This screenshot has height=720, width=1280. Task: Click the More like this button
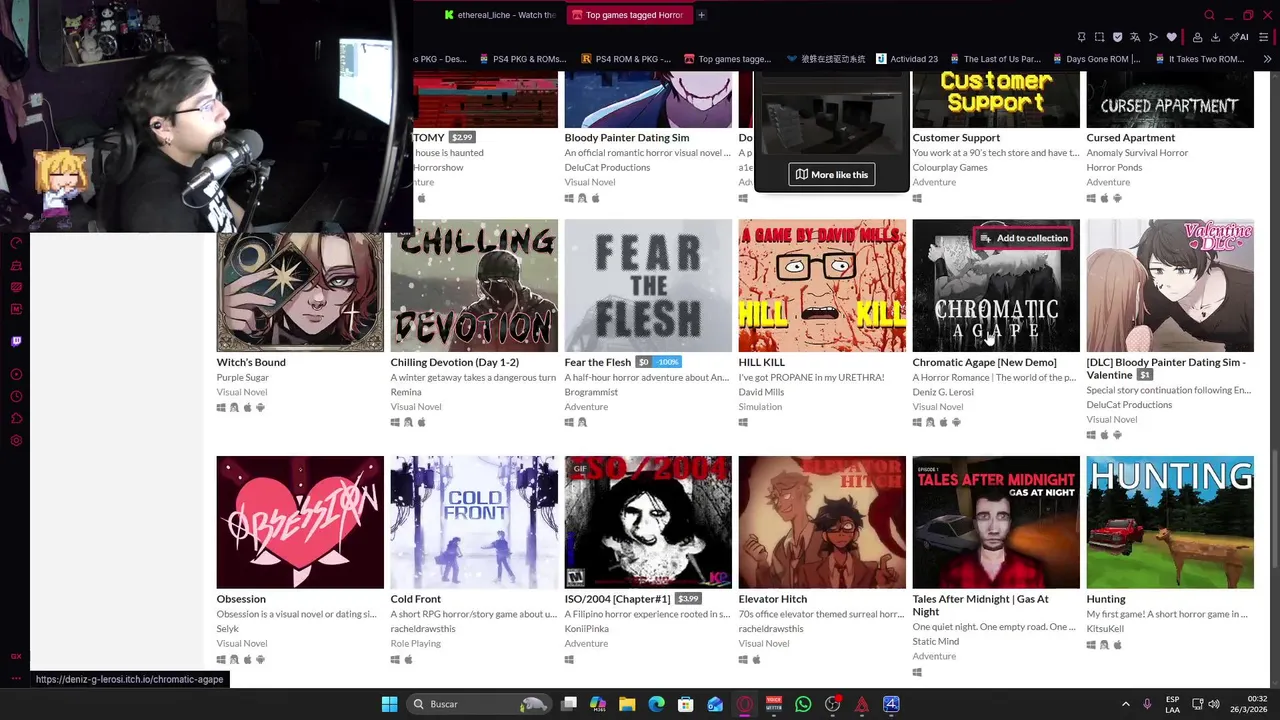click(831, 174)
